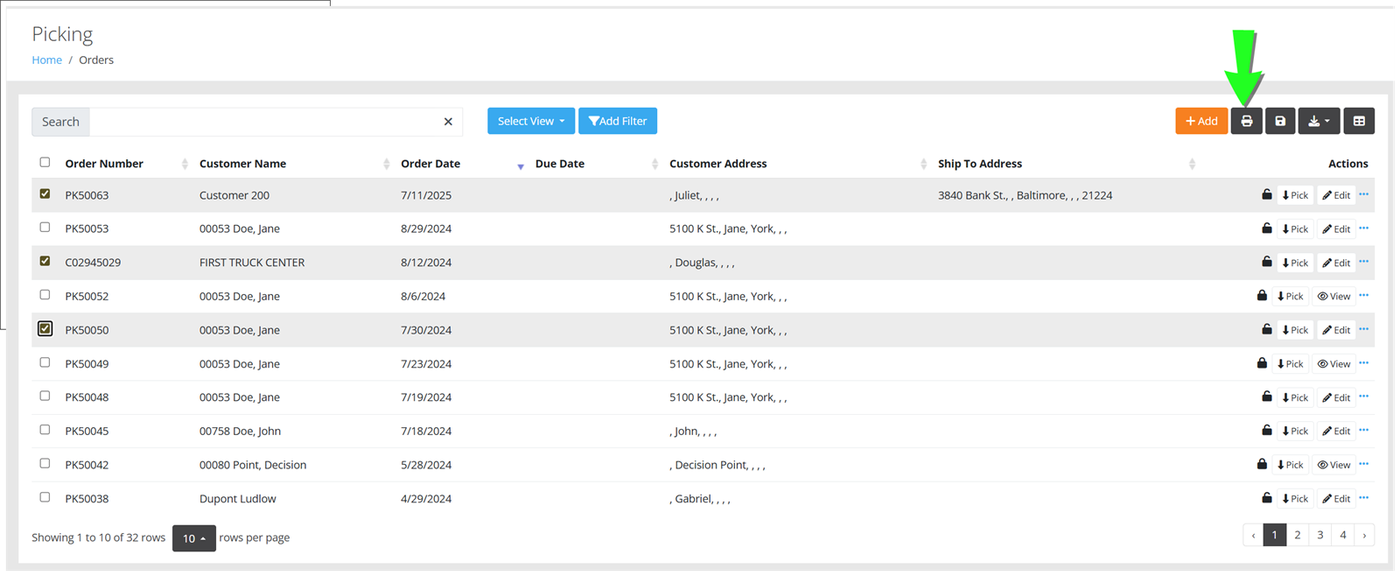The width and height of the screenshot is (1400, 576).
Task: Sort by Due Date column
Action: 560,164
